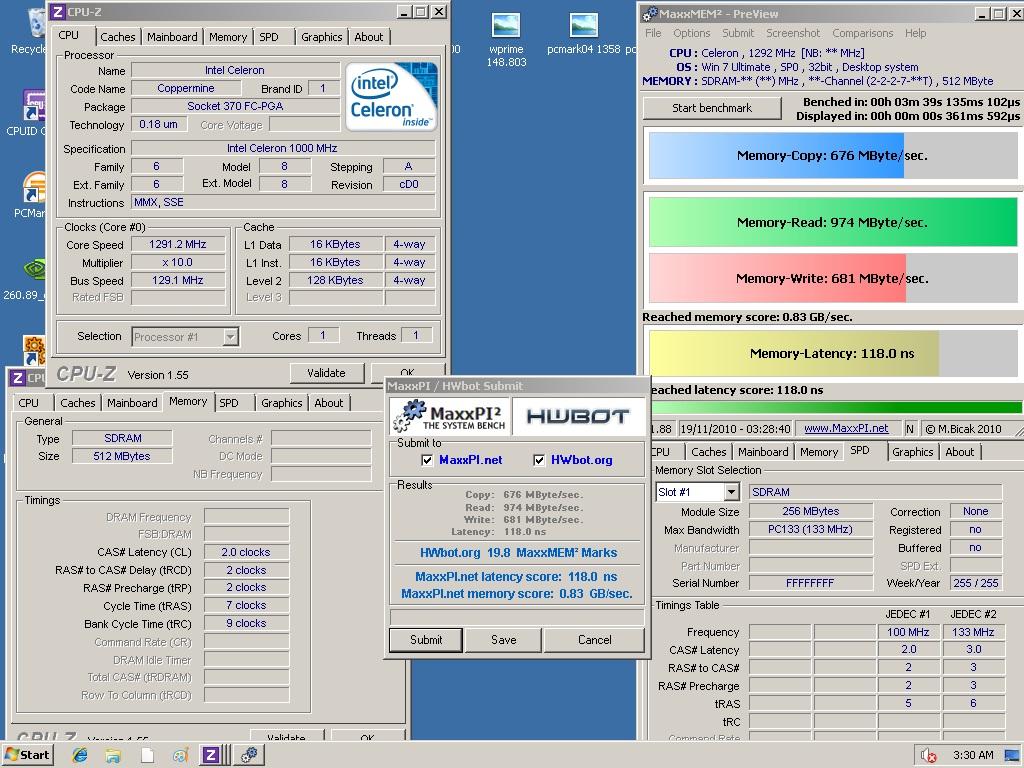1024x768 pixels.
Task: Open Memory tab in top CPU-Z window
Action: (228, 37)
